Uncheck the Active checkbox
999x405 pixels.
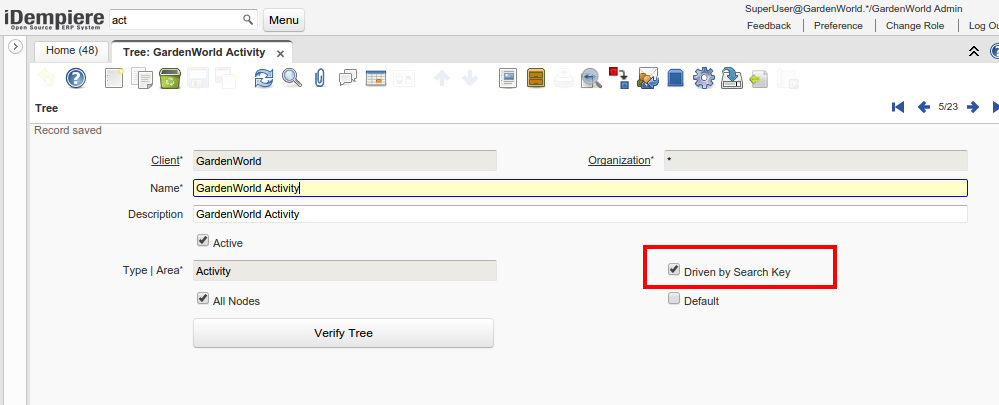203,241
